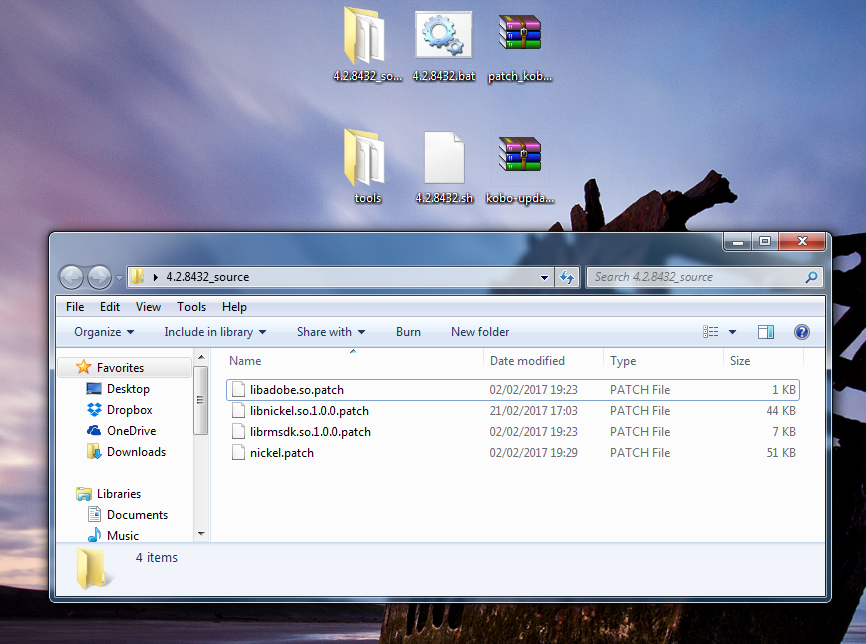
Task: Select the tools folder on desktop
Action: [x=367, y=167]
